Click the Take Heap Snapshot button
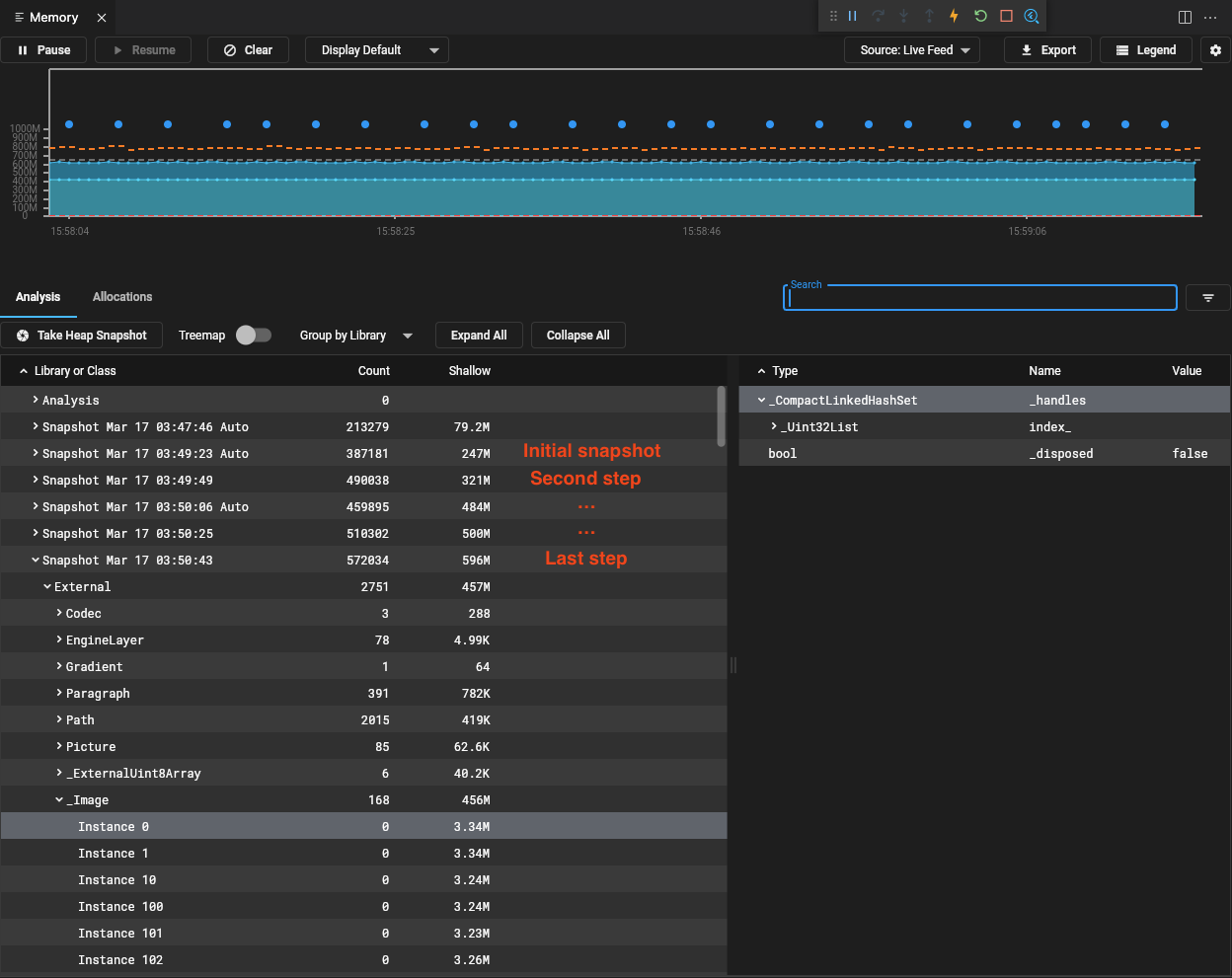 click(x=82, y=336)
